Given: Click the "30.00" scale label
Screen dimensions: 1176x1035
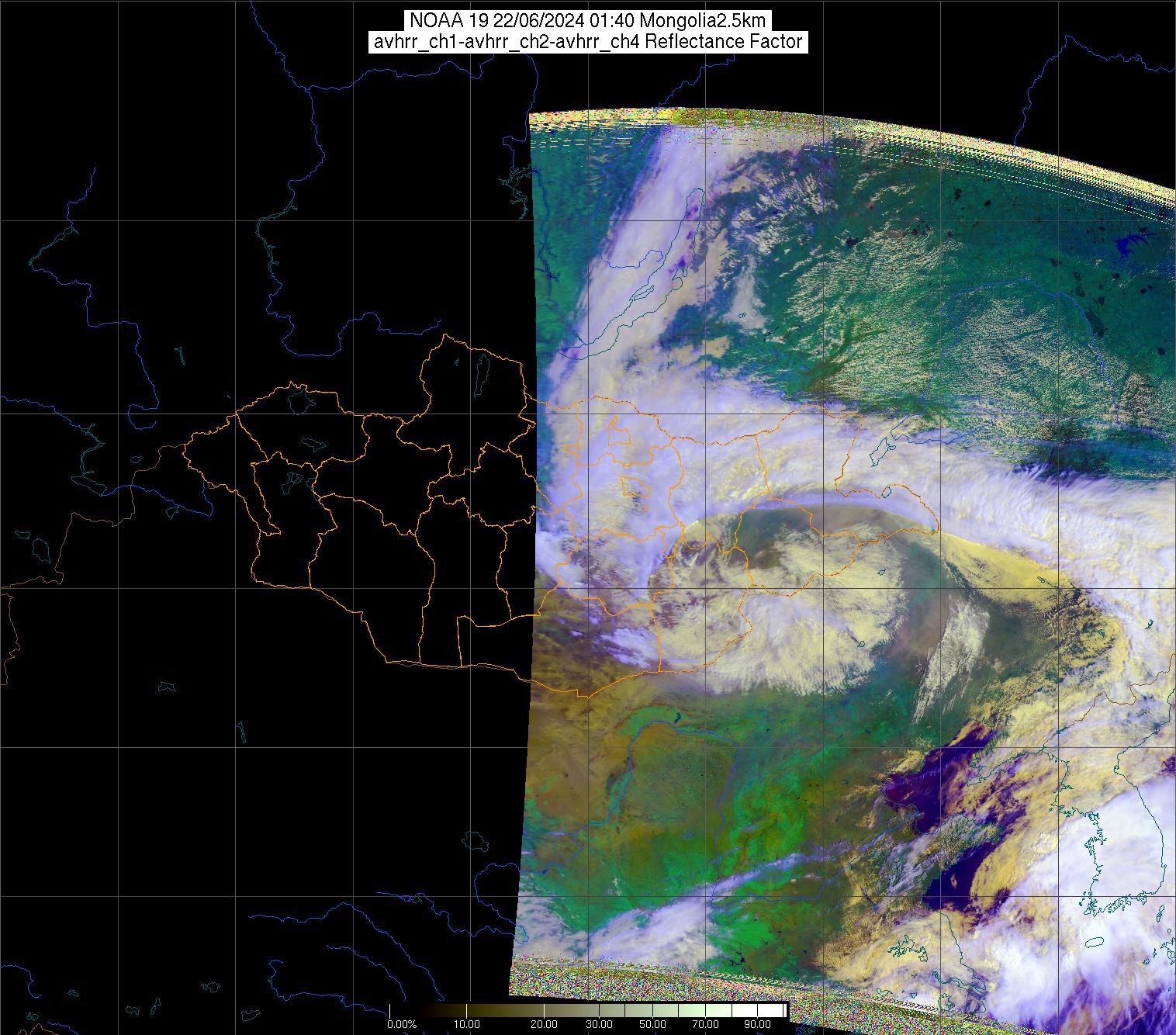Looking at the screenshot, I should (600, 1025).
